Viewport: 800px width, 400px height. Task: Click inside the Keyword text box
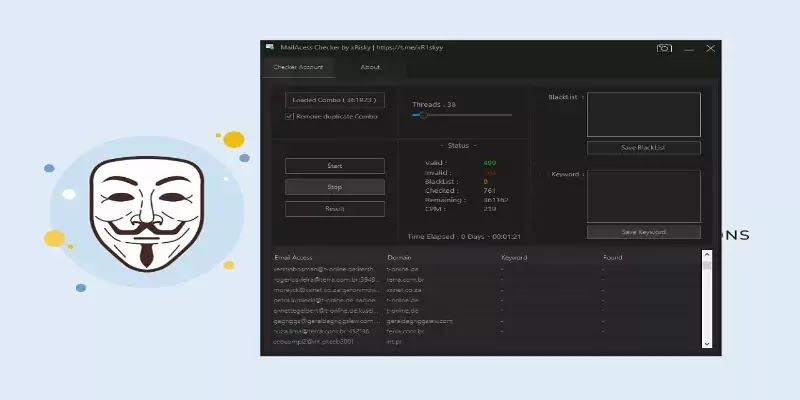644,196
